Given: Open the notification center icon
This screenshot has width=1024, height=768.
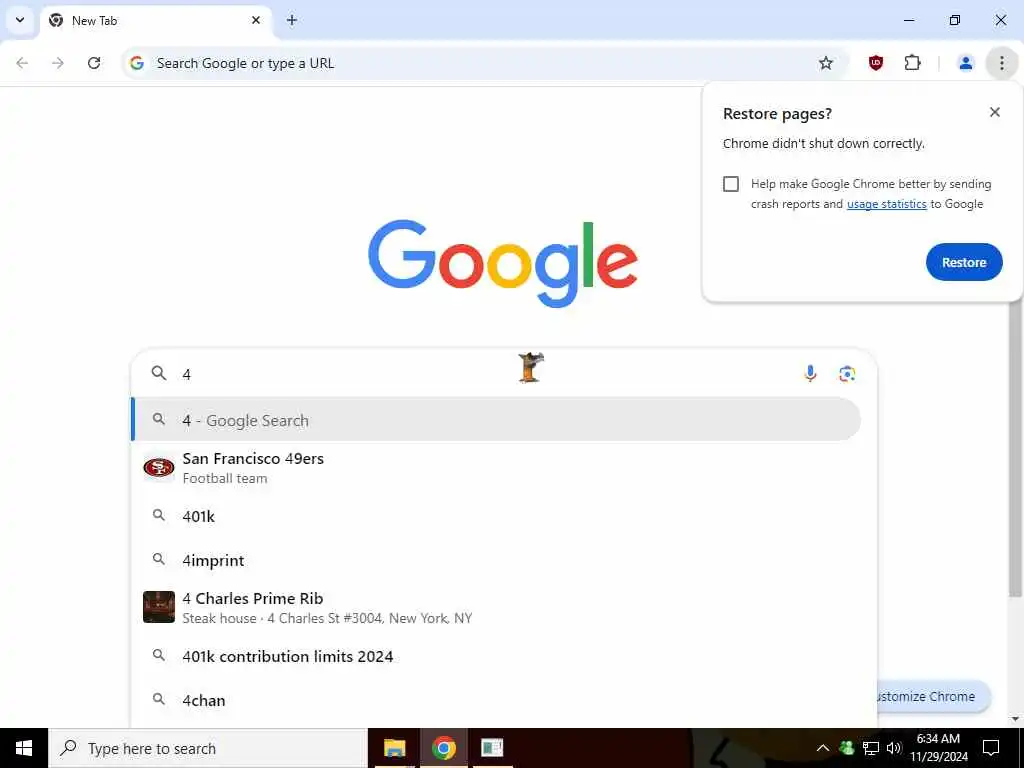Looking at the screenshot, I should (x=991, y=748).
